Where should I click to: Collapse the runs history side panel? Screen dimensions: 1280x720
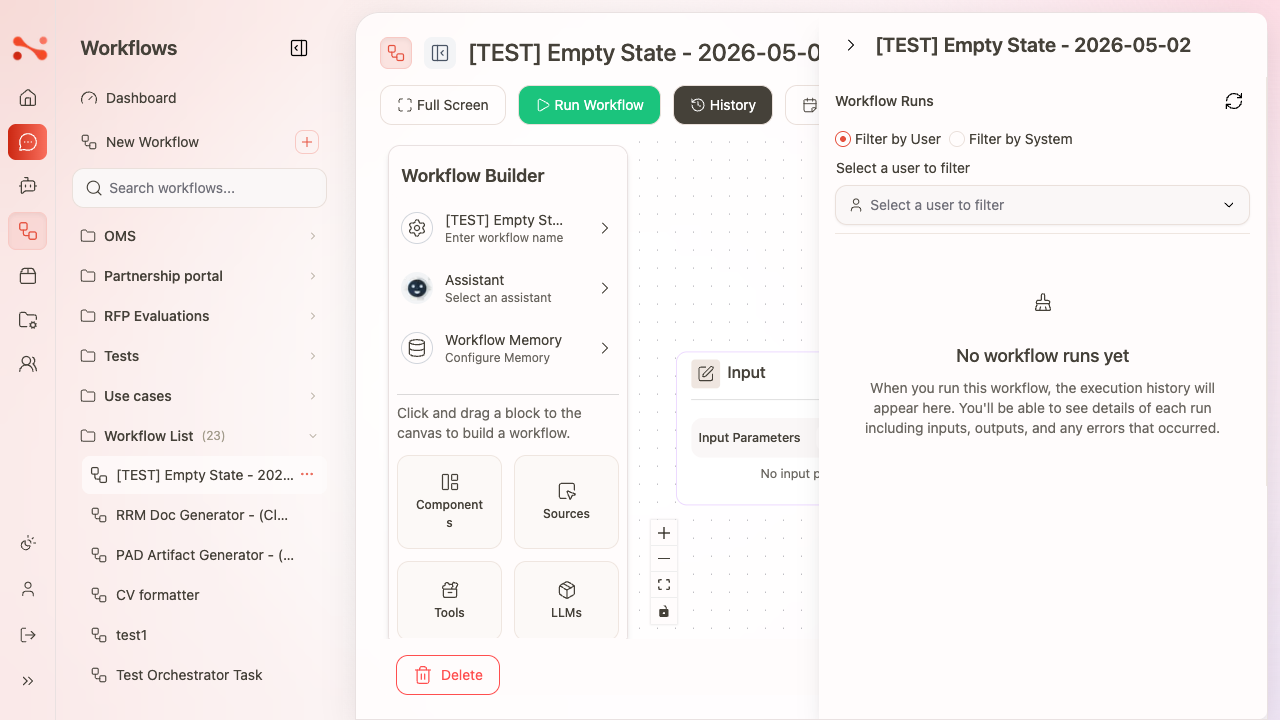[851, 45]
